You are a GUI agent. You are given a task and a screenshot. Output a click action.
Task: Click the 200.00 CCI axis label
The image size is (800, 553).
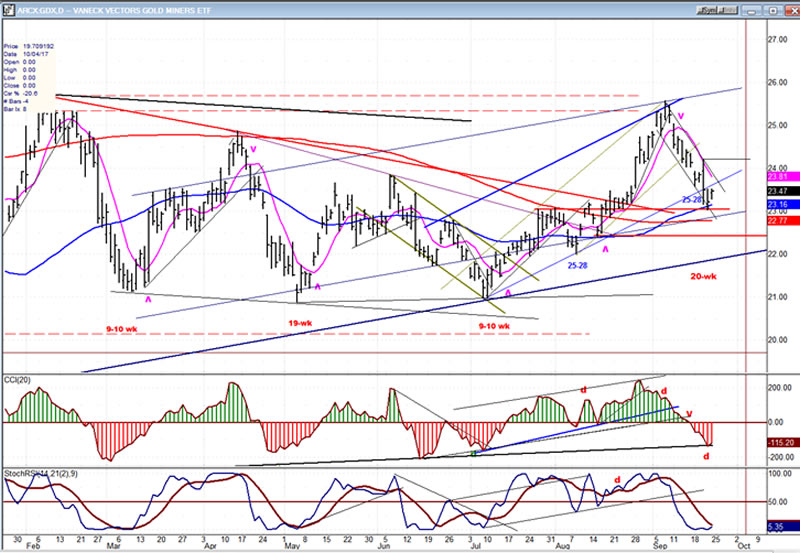pos(781,388)
